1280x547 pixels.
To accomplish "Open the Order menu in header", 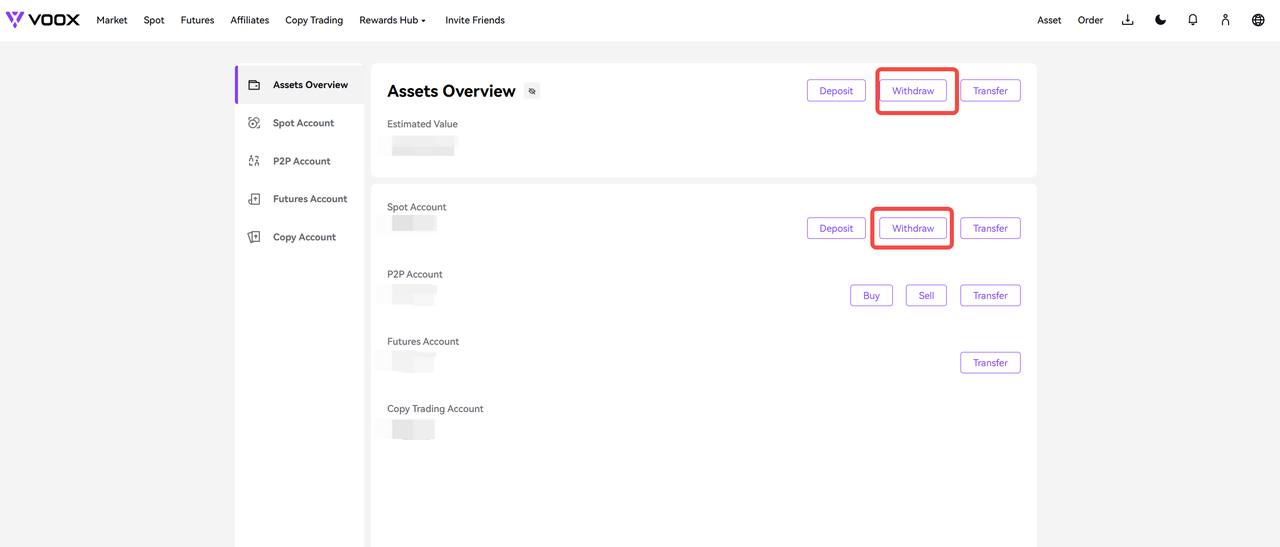I will coord(1090,20).
